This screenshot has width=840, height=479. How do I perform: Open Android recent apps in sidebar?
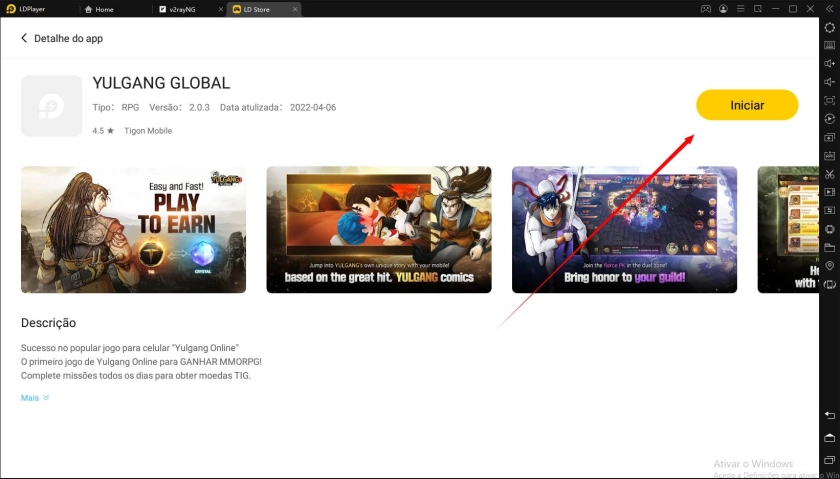point(829,460)
